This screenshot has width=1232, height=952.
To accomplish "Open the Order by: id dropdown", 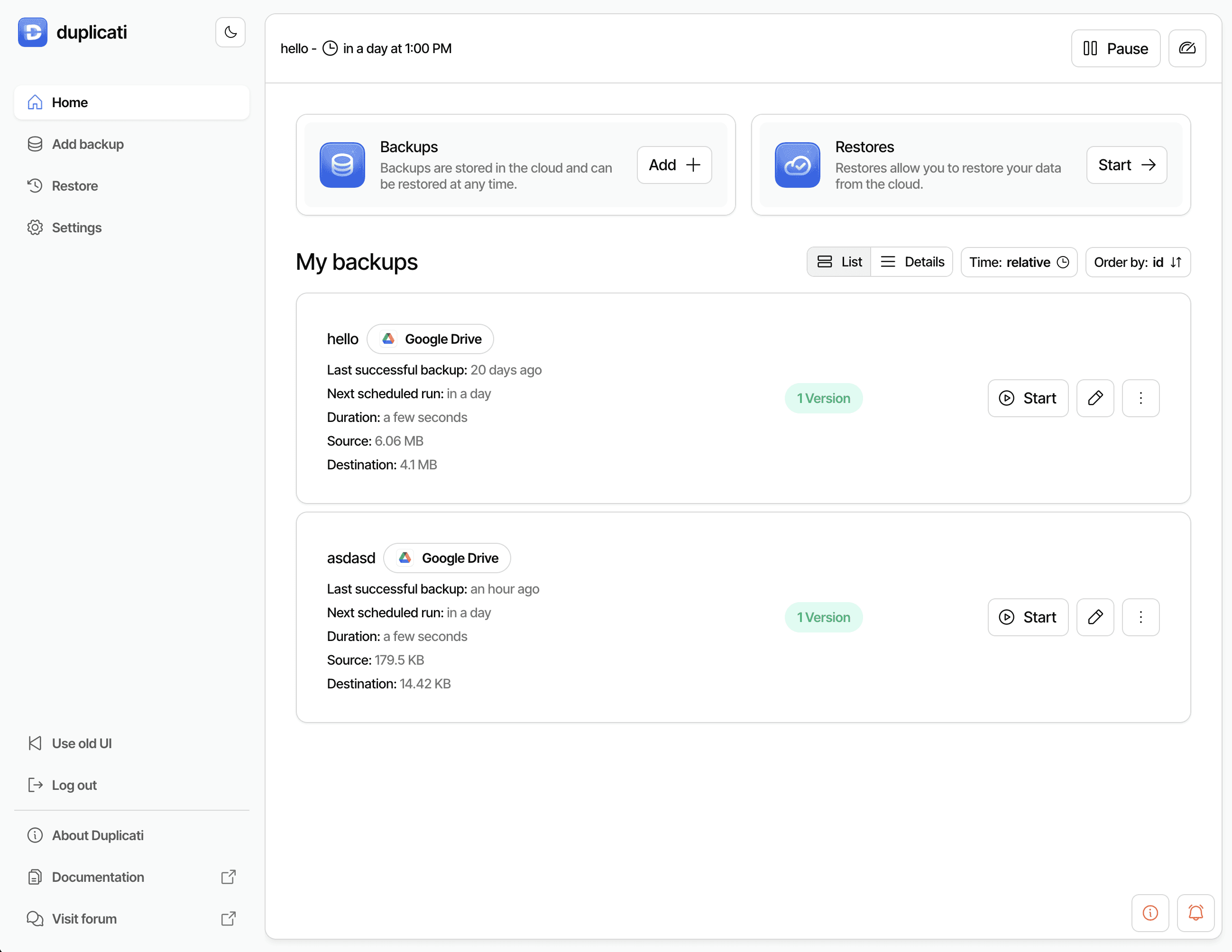I will pyautogui.click(x=1137, y=262).
